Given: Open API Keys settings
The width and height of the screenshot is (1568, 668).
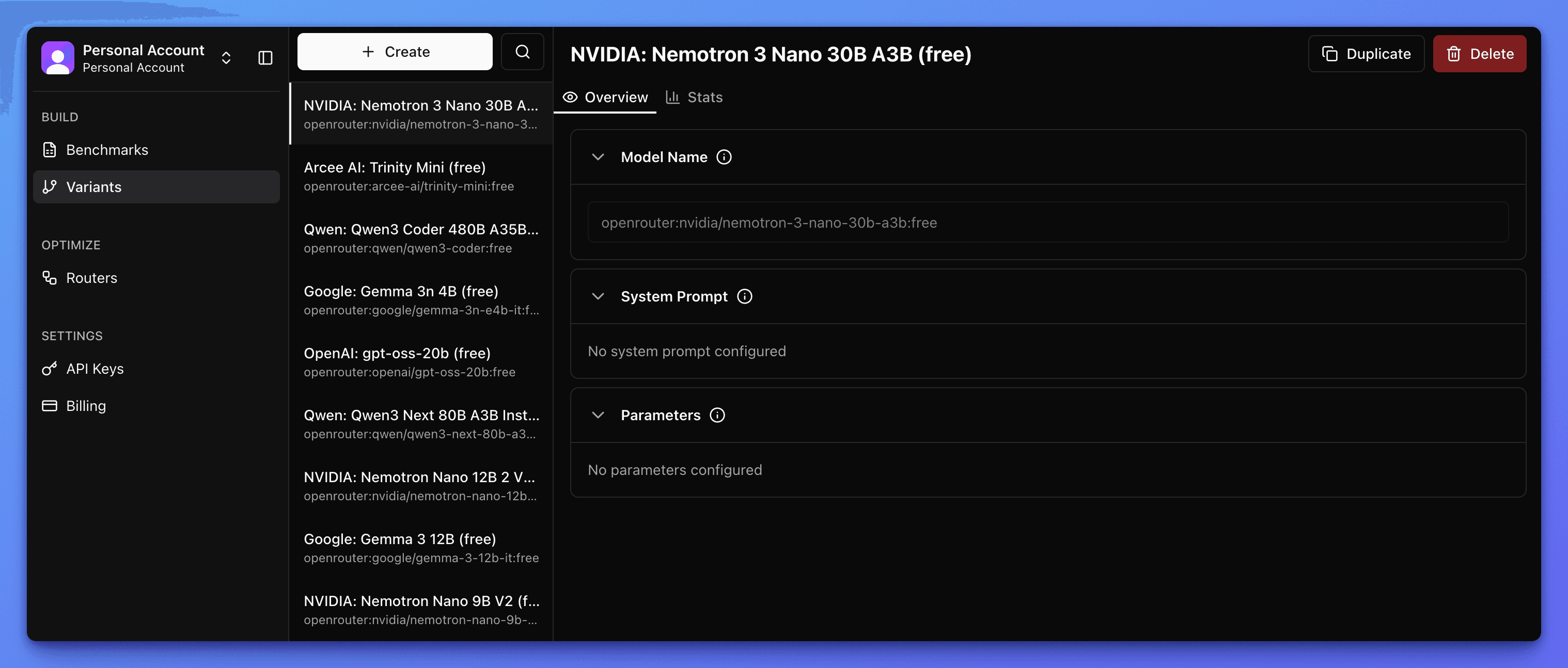Looking at the screenshot, I should pyautogui.click(x=95, y=369).
